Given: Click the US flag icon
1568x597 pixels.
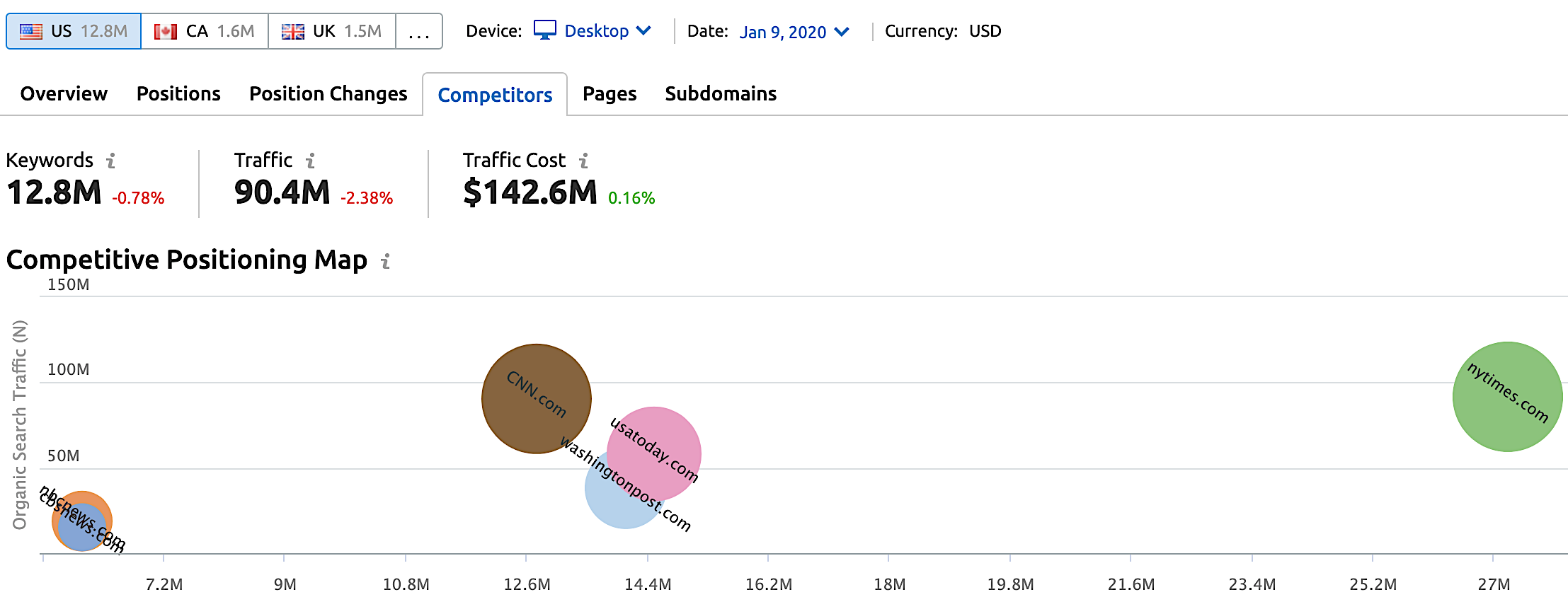Looking at the screenshot, I should click(x=31, y=31).
